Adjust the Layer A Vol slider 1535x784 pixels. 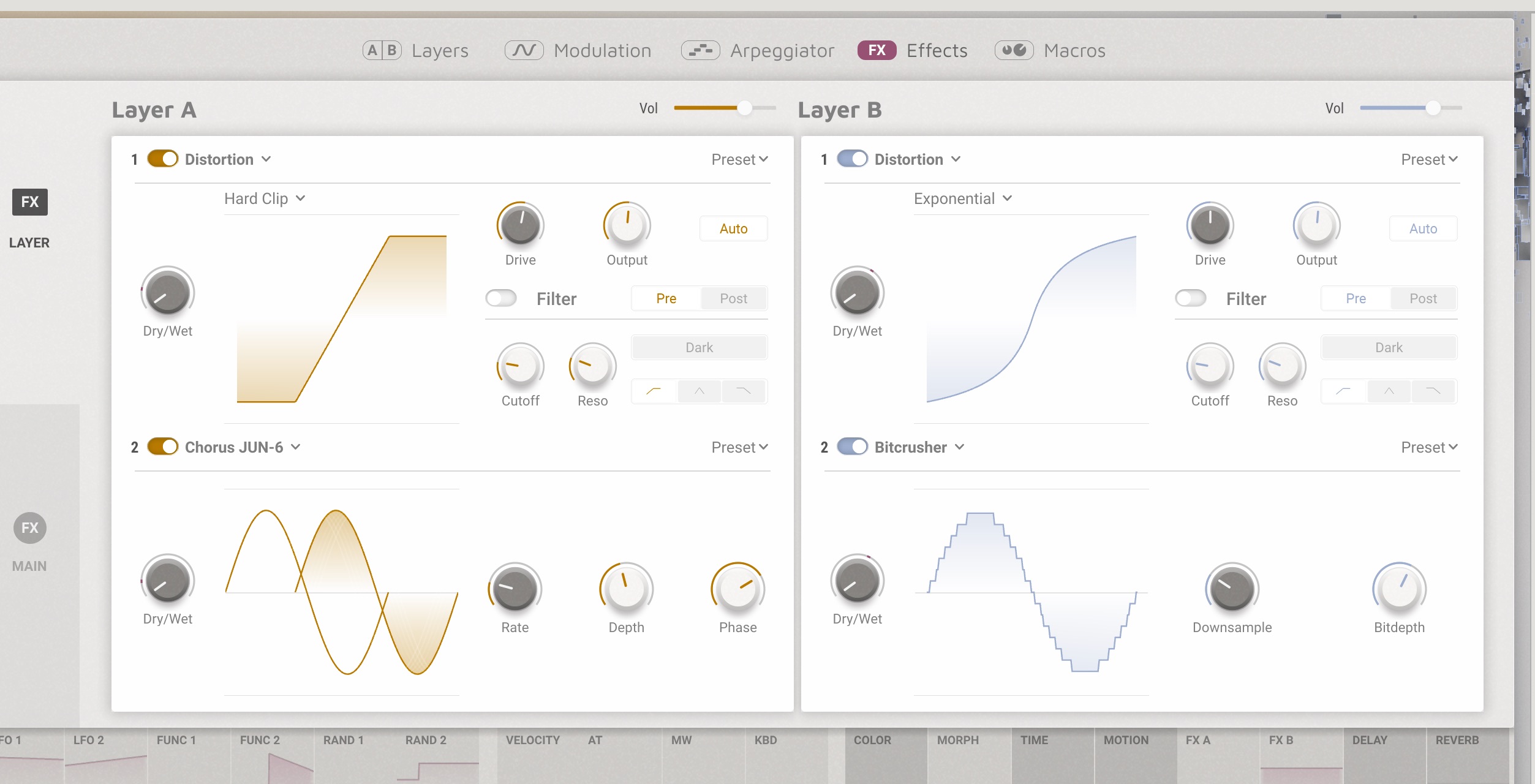[x=744, y=108]
